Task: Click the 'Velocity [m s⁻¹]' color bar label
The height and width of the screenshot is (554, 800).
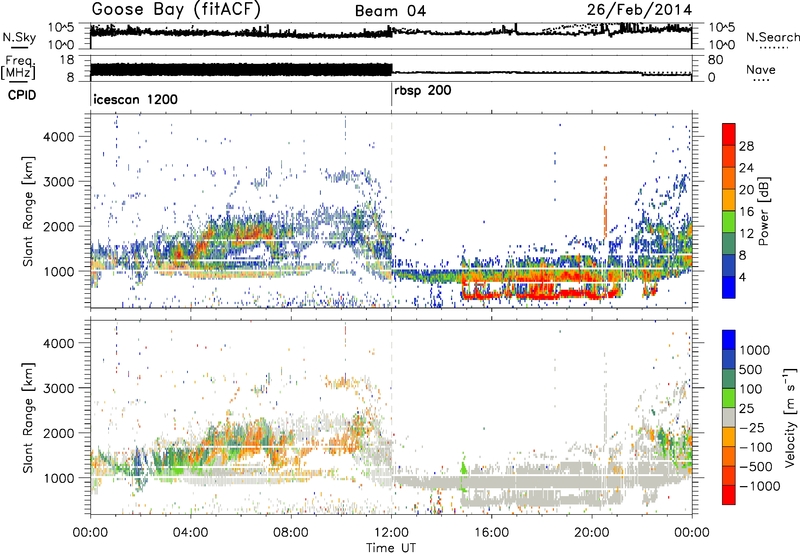Action: pos(790,417)
